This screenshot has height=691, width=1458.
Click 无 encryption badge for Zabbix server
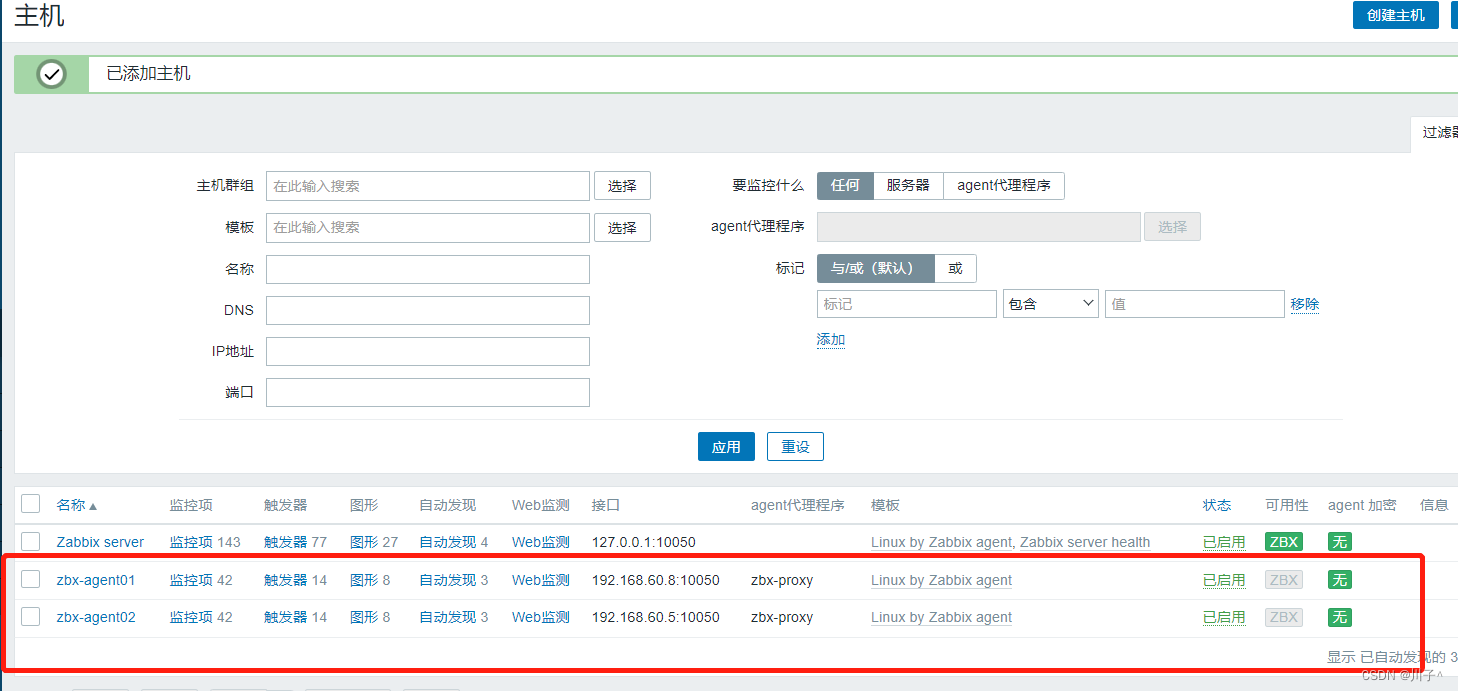[1340, 542]
